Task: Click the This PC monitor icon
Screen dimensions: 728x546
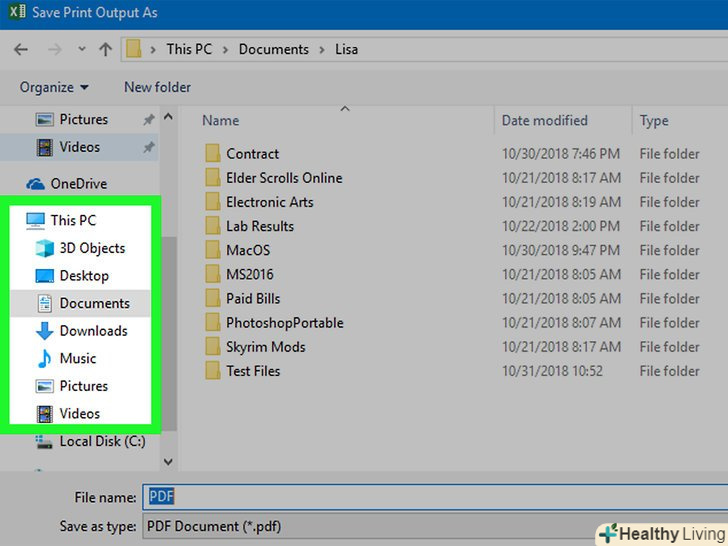Action: coord(36,221)
